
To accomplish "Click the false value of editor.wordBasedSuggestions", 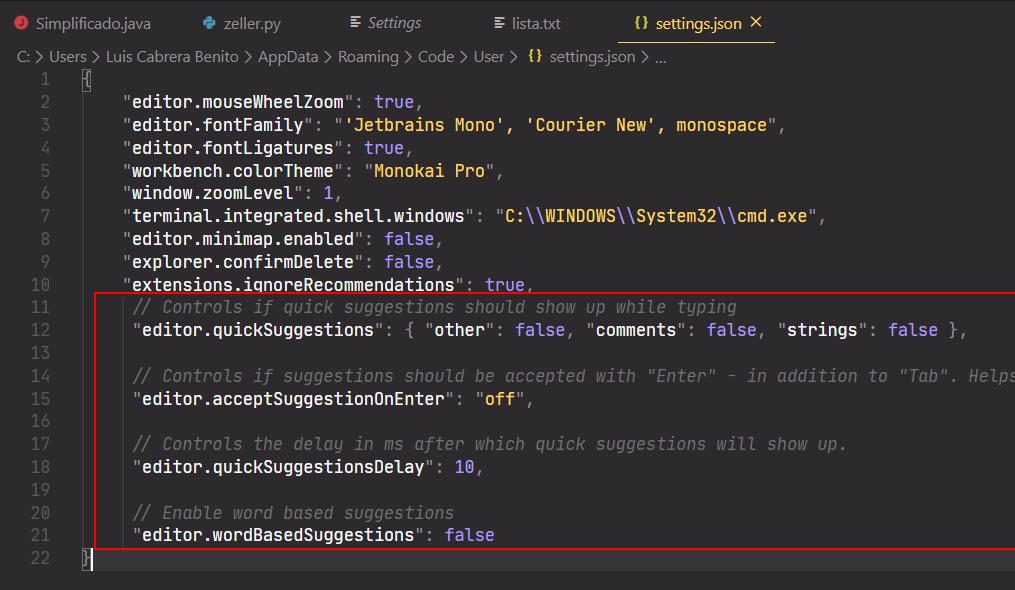I will (469, 535).
